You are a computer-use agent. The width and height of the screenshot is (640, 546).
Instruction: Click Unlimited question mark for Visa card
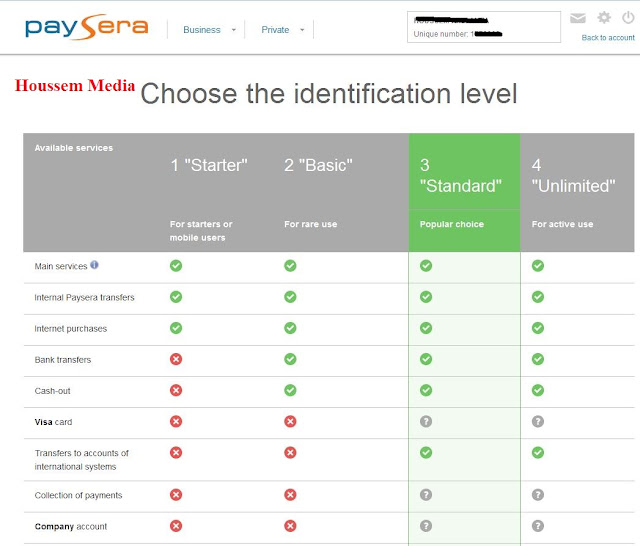(x=538, y=421)
